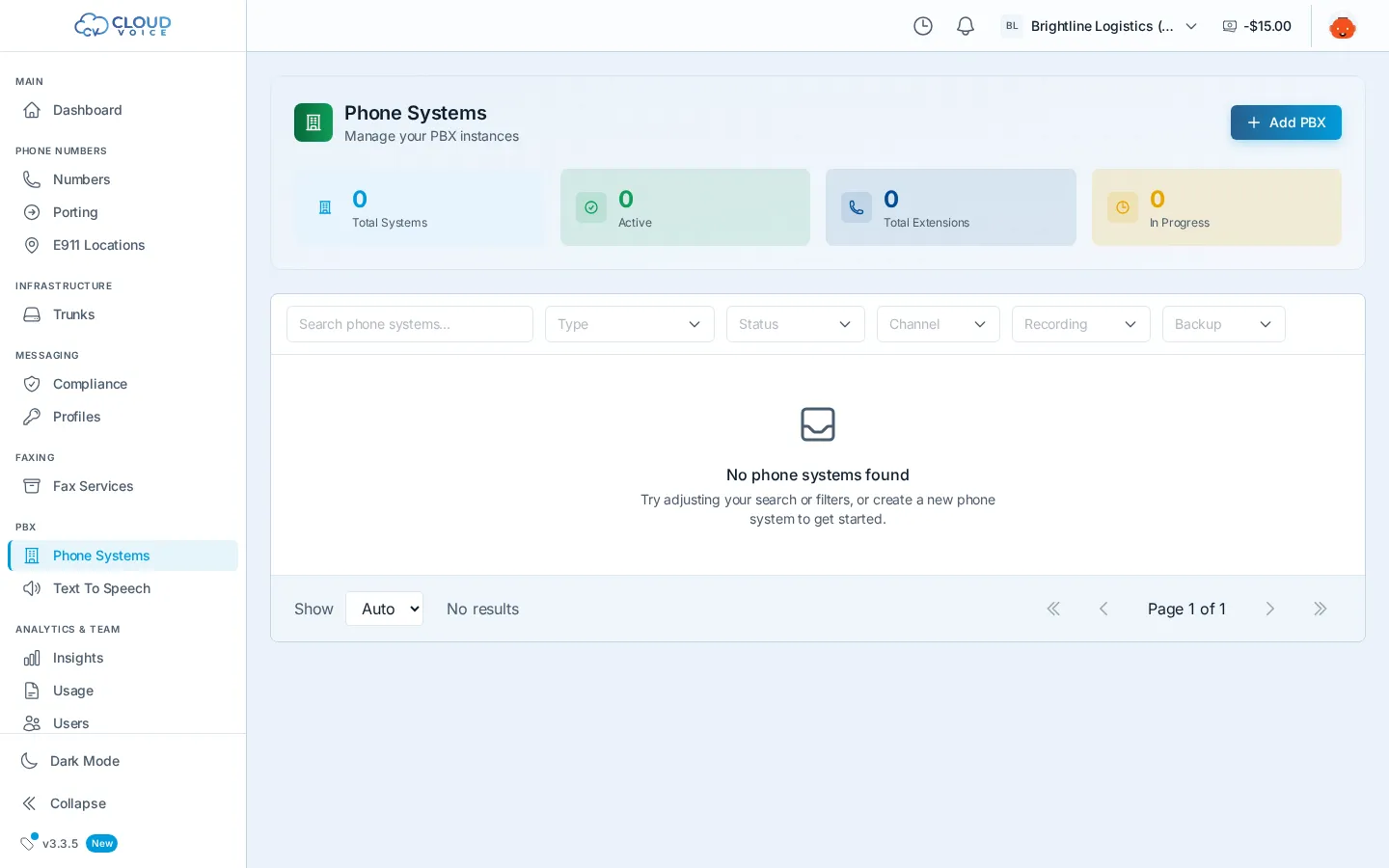
Task: Click the green Phone Systems header icon
Action: click(x=313, y=122)
